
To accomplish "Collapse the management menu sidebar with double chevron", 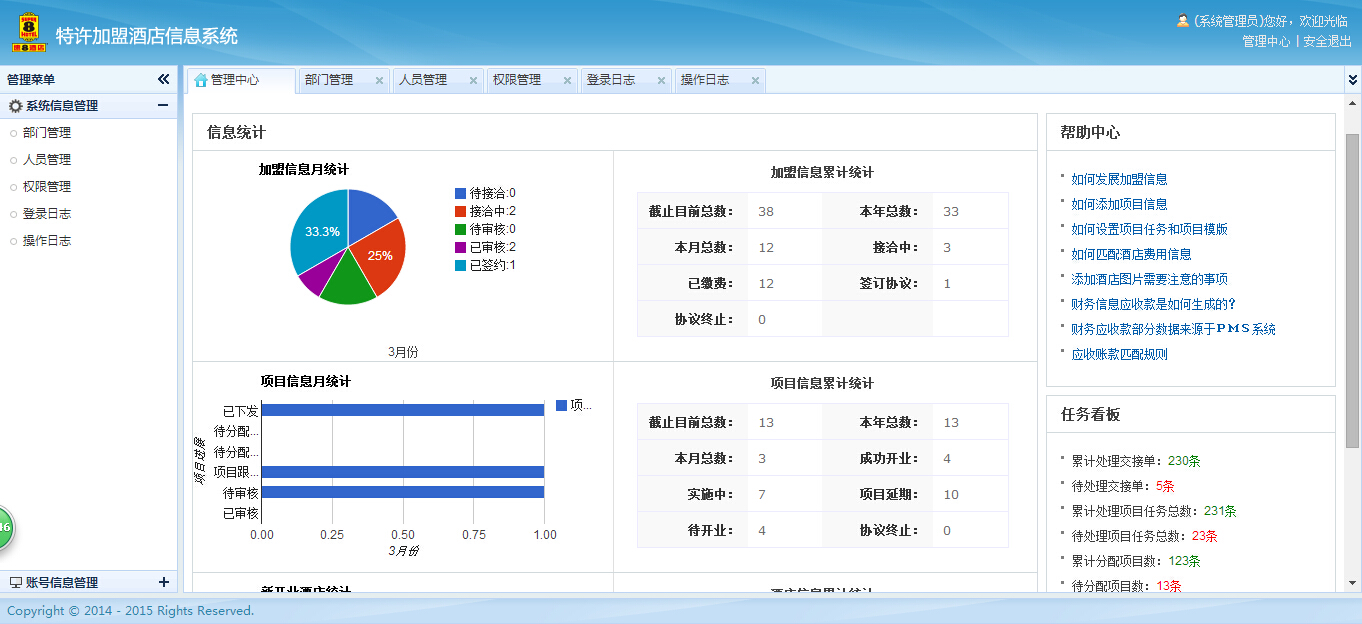I will point(164,79).
